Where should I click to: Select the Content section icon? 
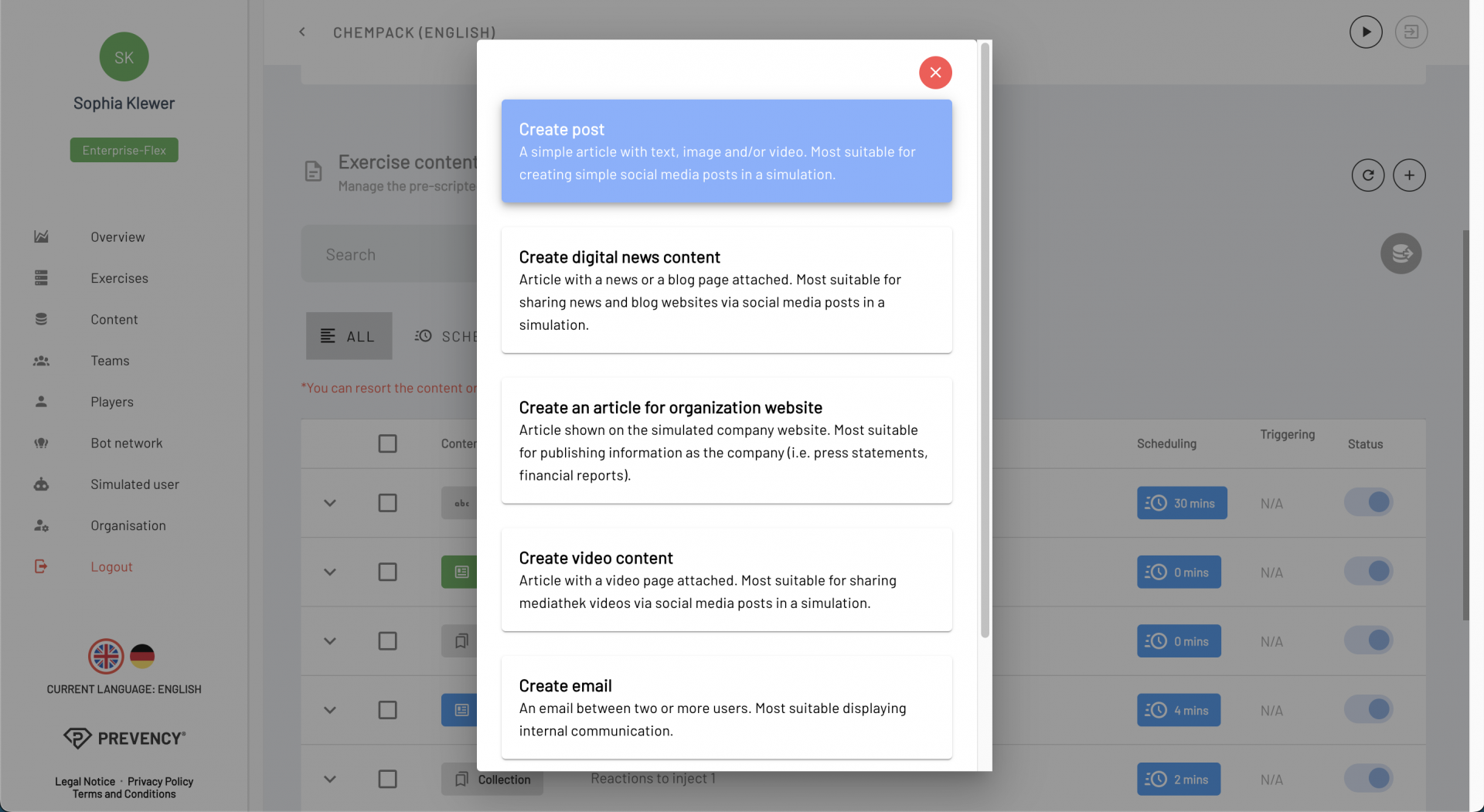pyautogui.click(x=42, y=318)
